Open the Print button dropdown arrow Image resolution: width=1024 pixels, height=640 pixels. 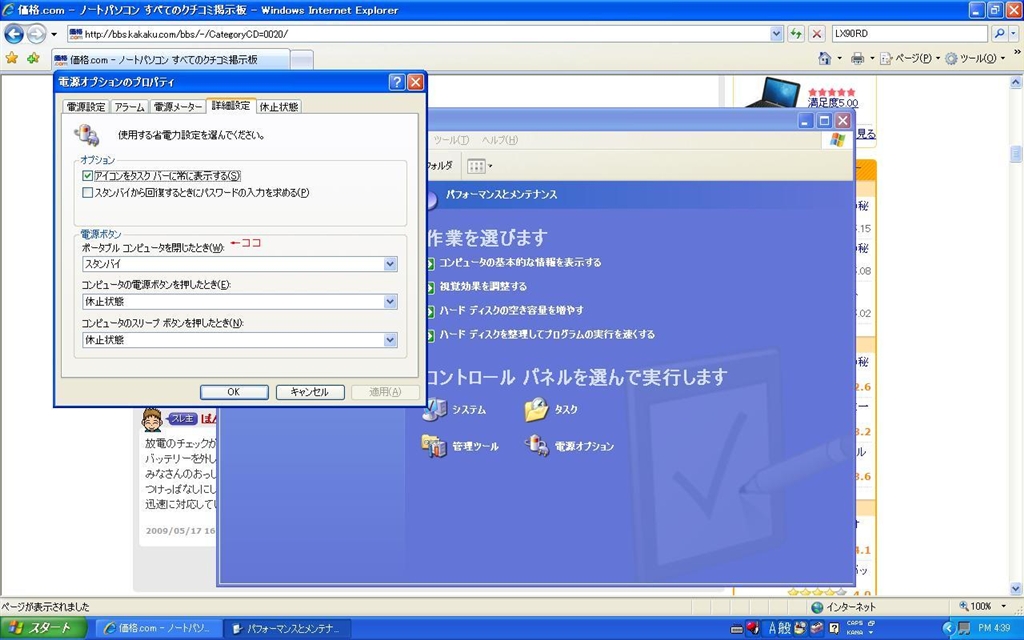[872, 59]
